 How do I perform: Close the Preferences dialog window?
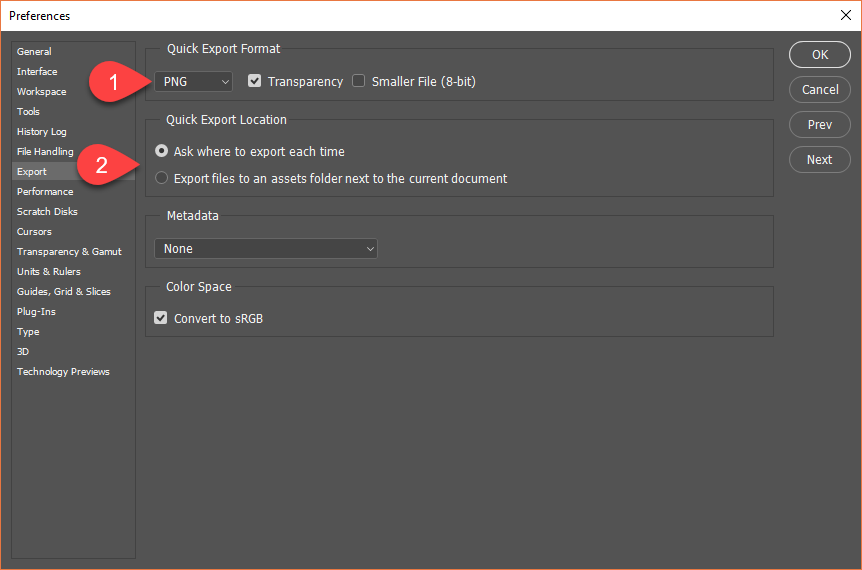846,15
